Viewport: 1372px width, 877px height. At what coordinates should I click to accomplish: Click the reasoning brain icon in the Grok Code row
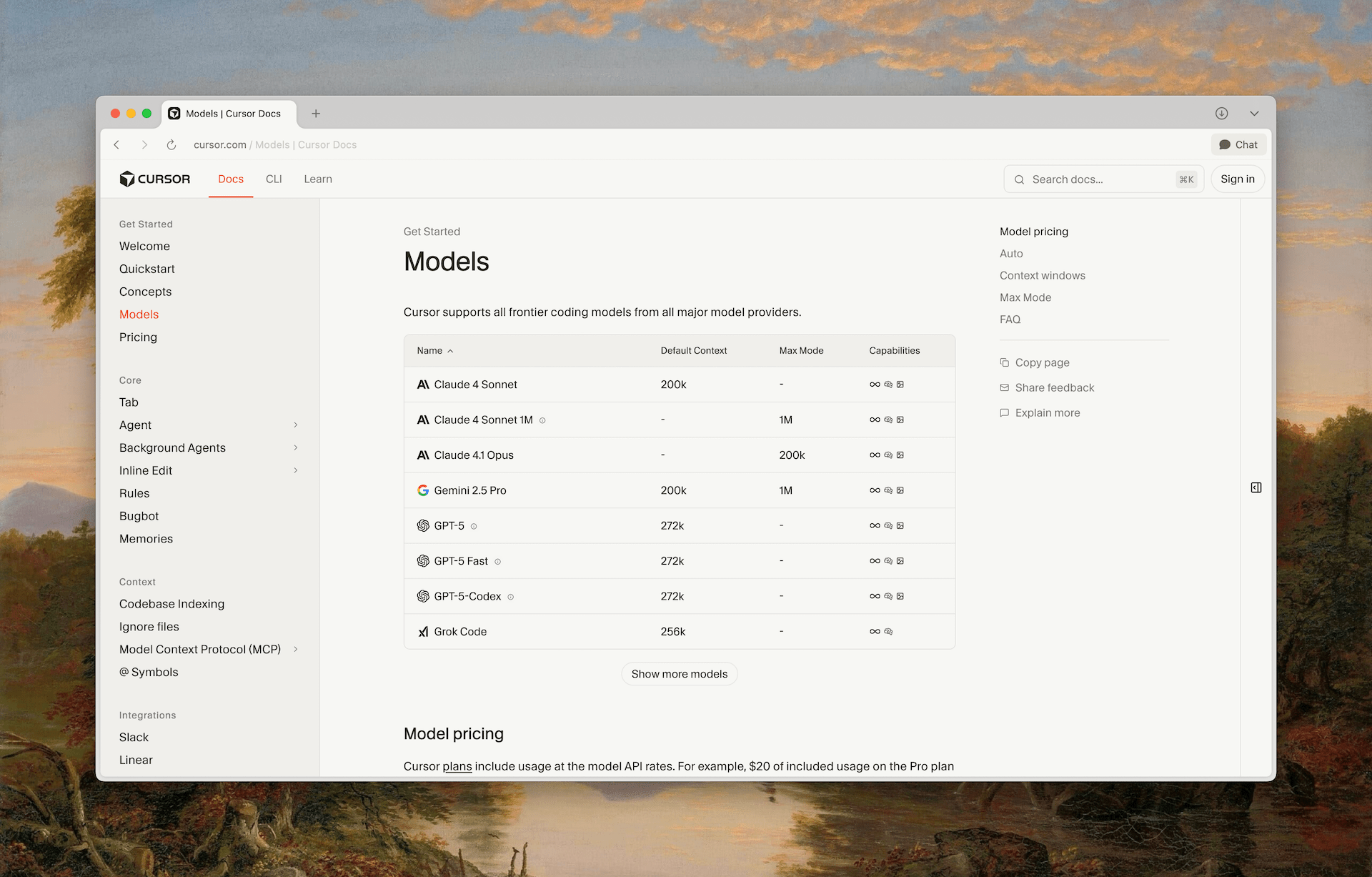888,631
